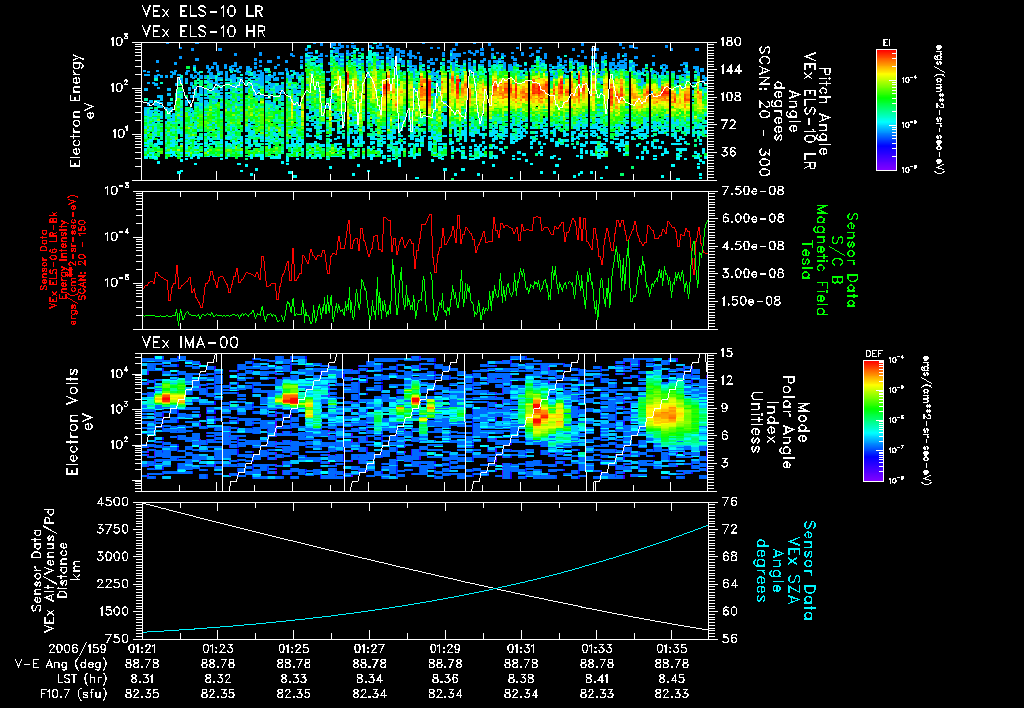The width and height of the screenshot is (1024, 708).
Task: Click the 01:33 time tick label
Action: tap(596, 649)
